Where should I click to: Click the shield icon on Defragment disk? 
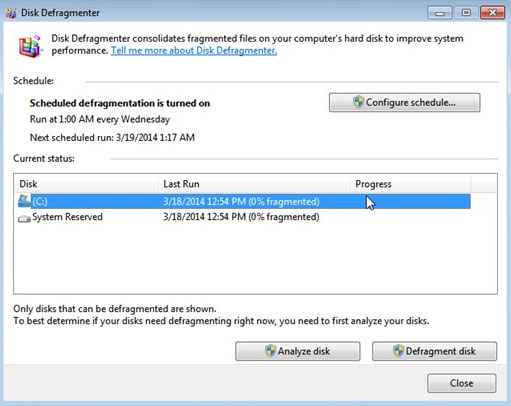[398, 351]
